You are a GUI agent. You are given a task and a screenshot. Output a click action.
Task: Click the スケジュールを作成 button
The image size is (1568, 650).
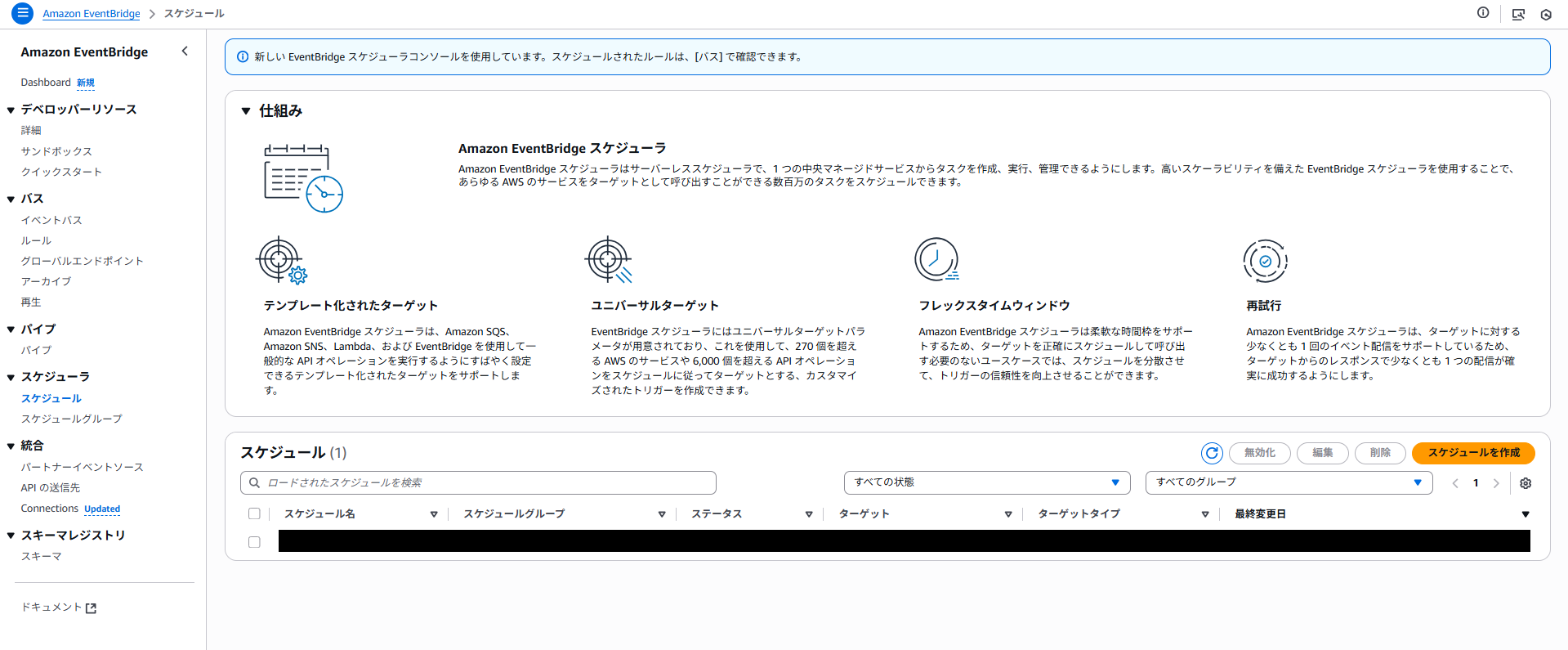point(1473,453)
